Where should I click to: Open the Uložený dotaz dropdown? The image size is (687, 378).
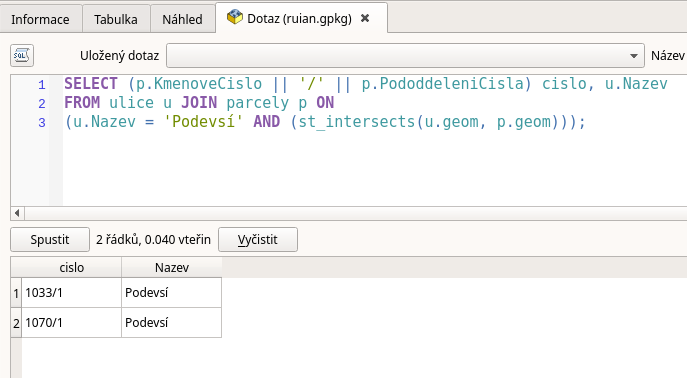pos(405,56)
